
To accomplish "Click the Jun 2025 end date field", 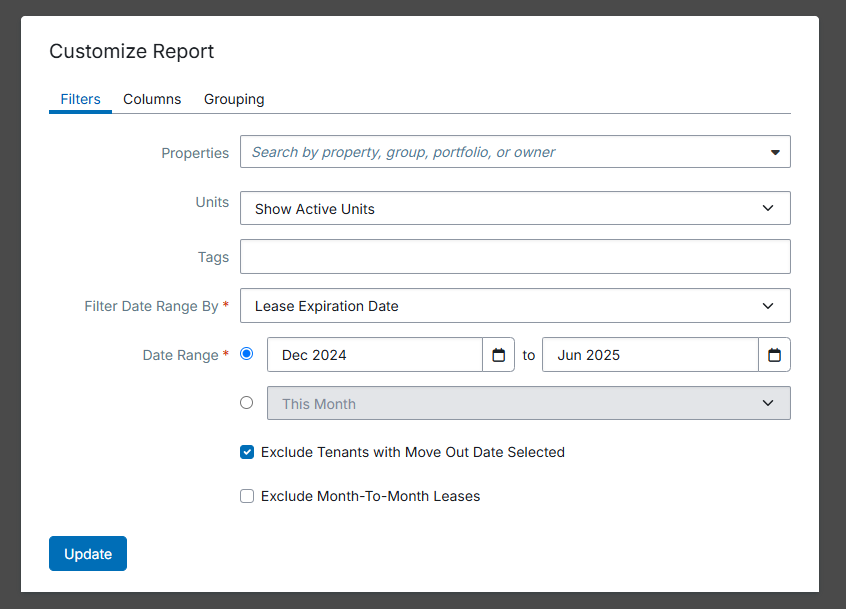I will coord(650,355).
